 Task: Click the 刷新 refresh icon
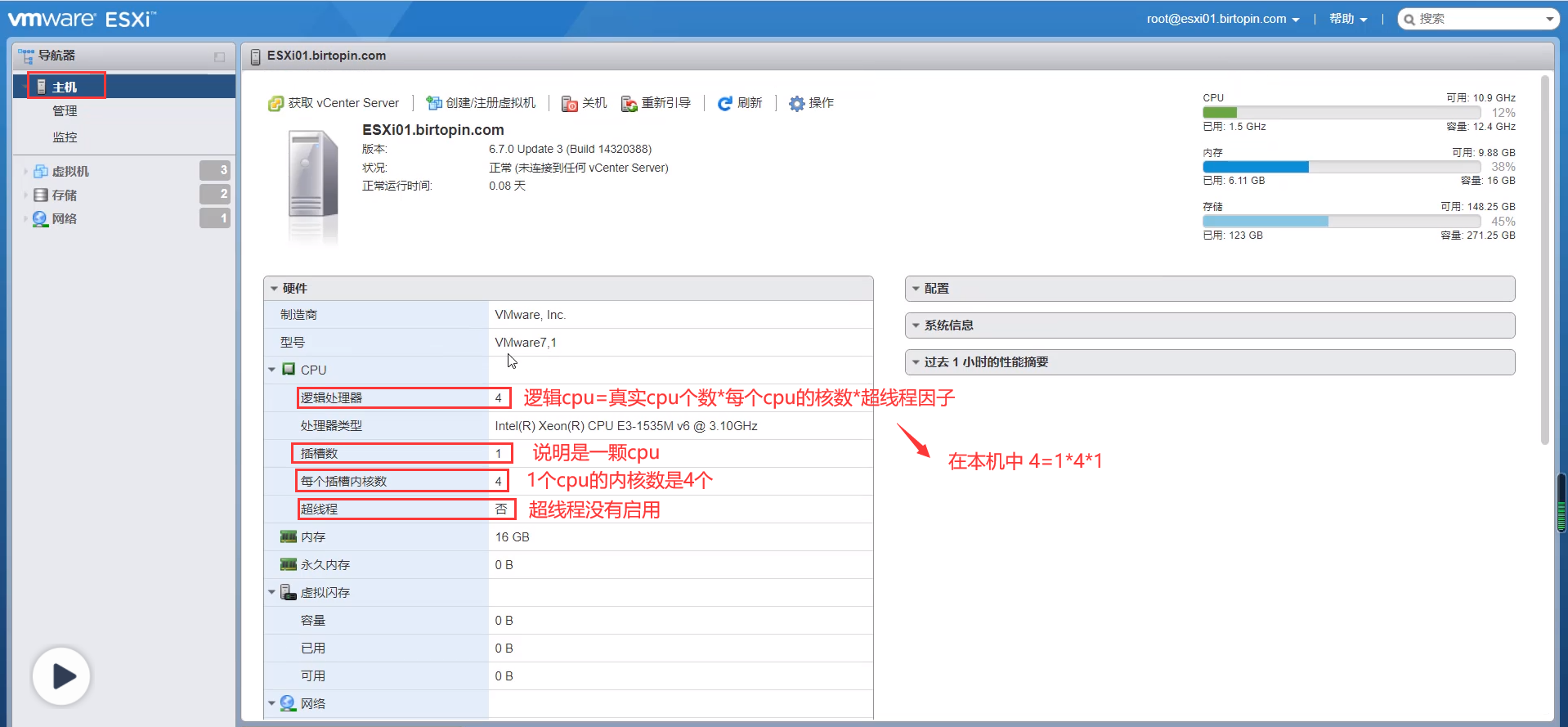coord(724,104)
